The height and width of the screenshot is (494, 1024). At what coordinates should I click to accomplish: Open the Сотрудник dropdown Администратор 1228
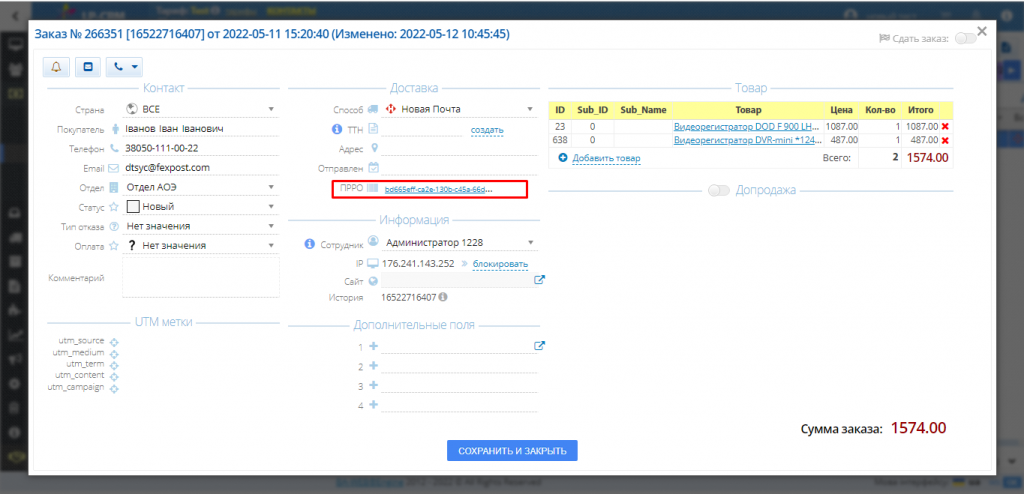[460, 242]
